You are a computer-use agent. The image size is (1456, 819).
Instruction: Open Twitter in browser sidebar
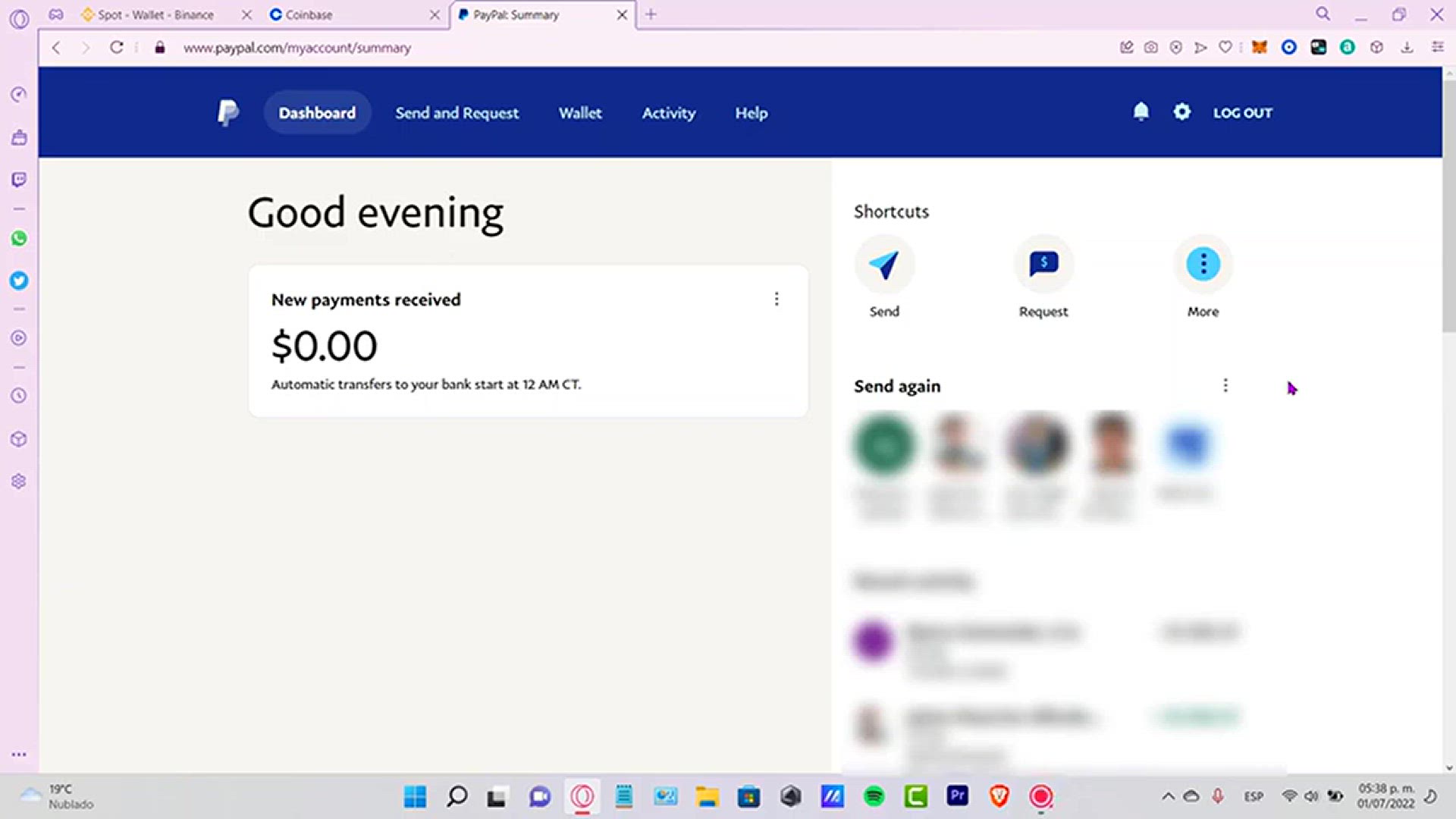[19, 281]
